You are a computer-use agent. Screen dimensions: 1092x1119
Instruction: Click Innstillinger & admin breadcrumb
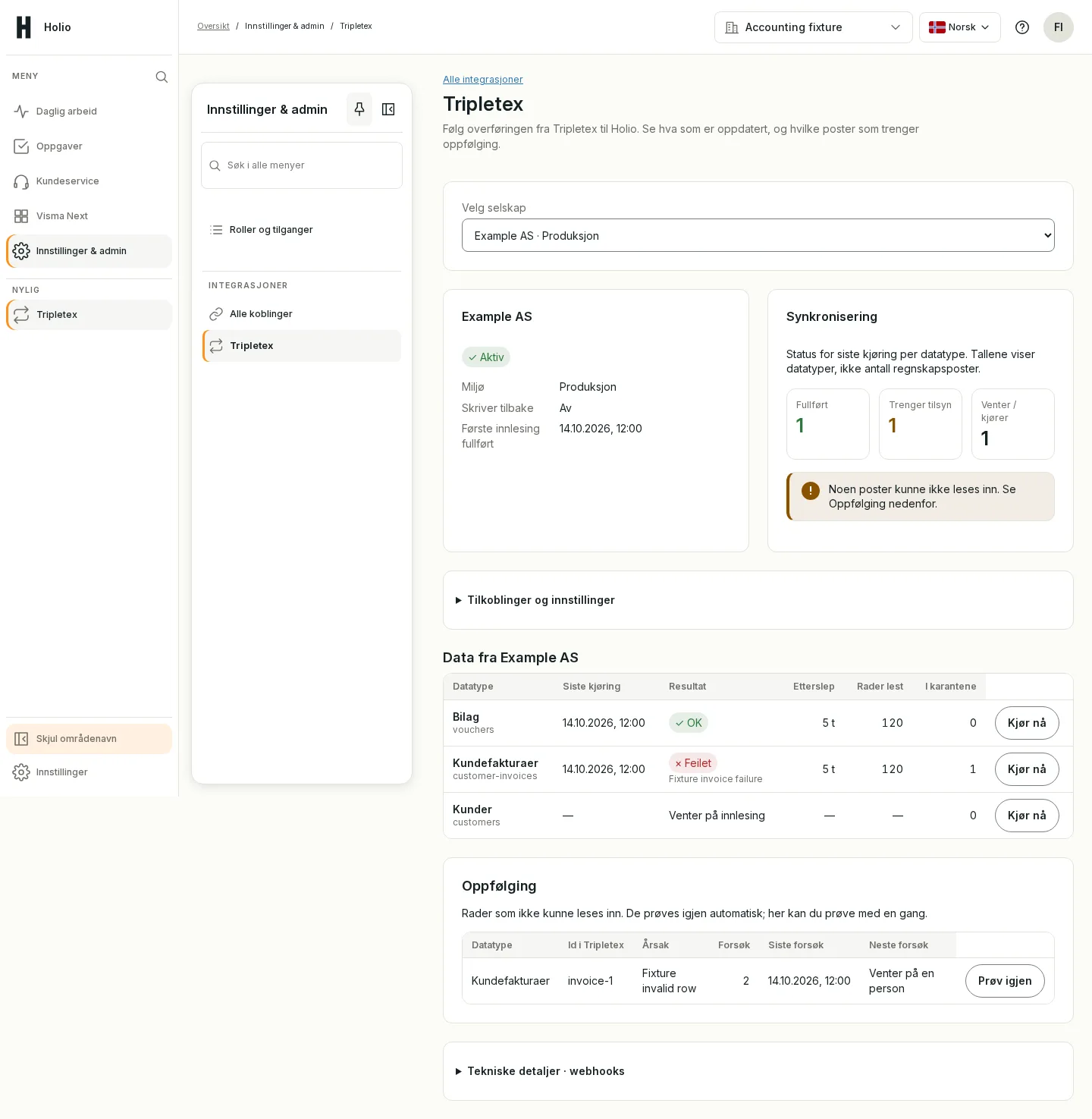point(284,26)
